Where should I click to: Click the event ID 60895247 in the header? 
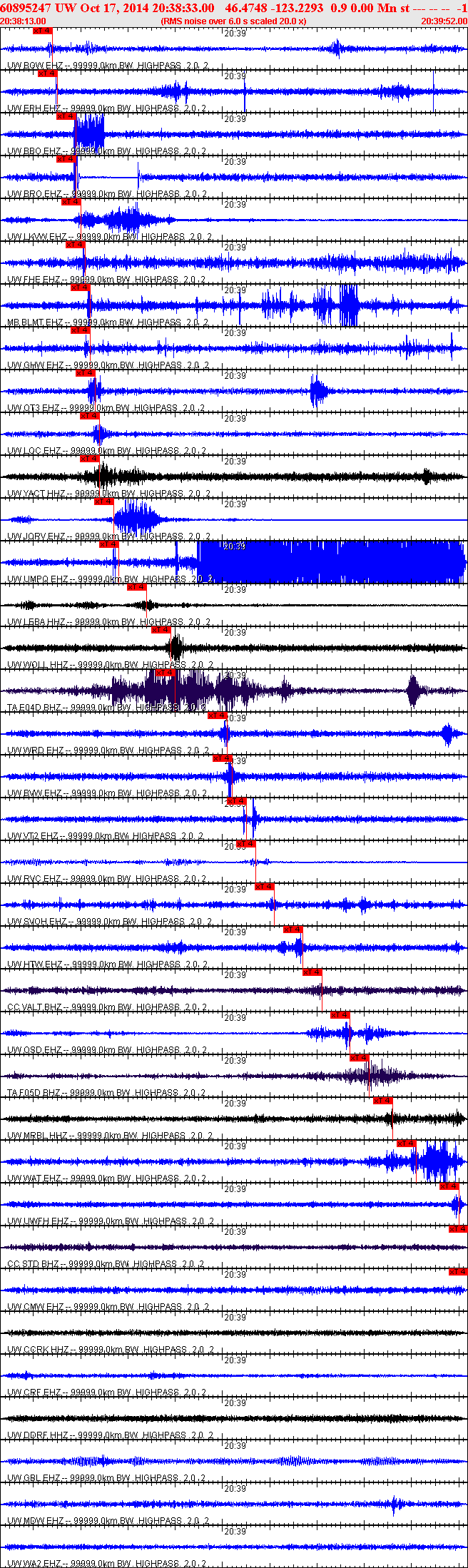[x=25, y=8]
